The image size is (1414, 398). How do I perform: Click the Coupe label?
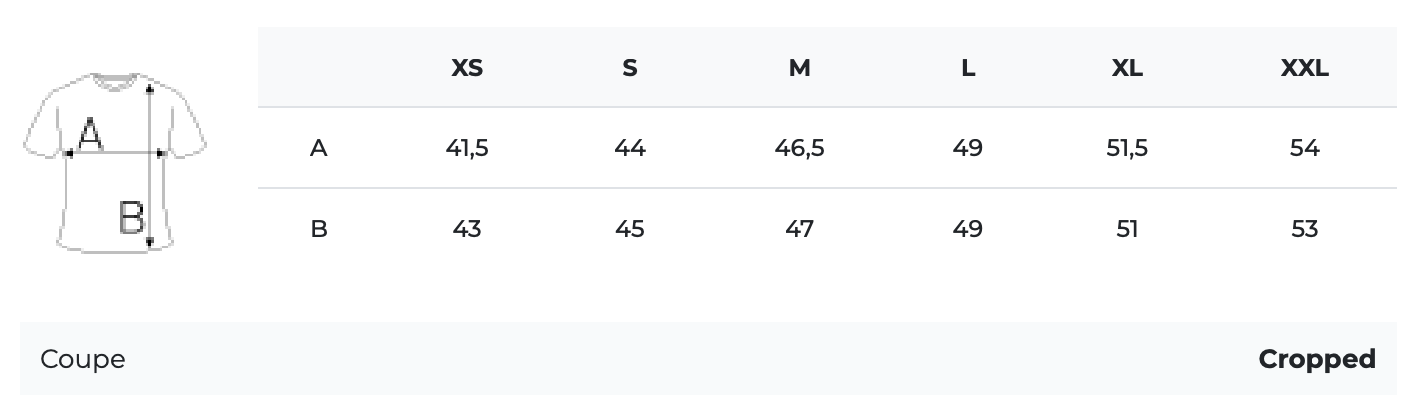83,359
